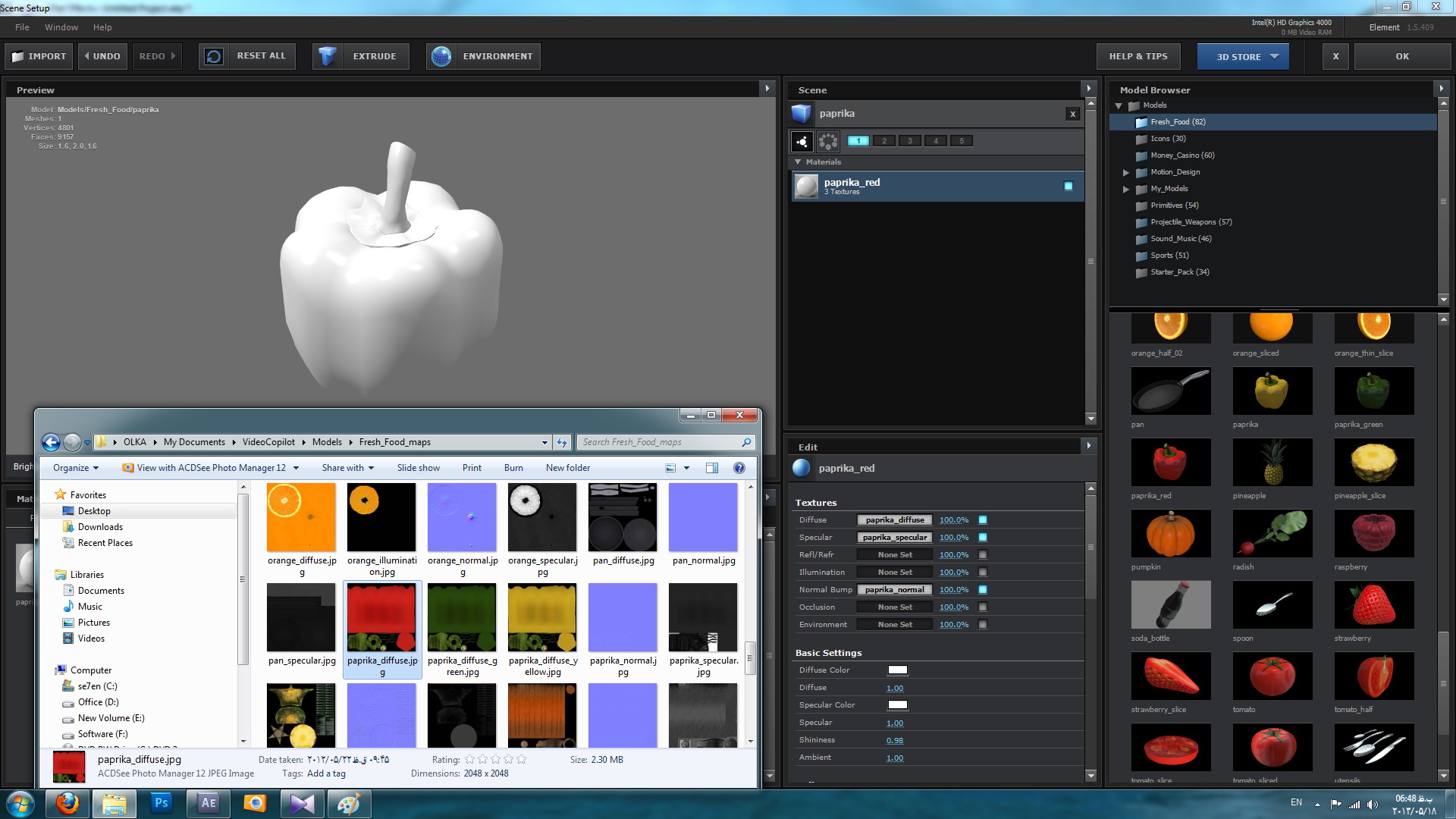Collapse the Materials section in Scene
1456x819 pixels.
(798, 162)
